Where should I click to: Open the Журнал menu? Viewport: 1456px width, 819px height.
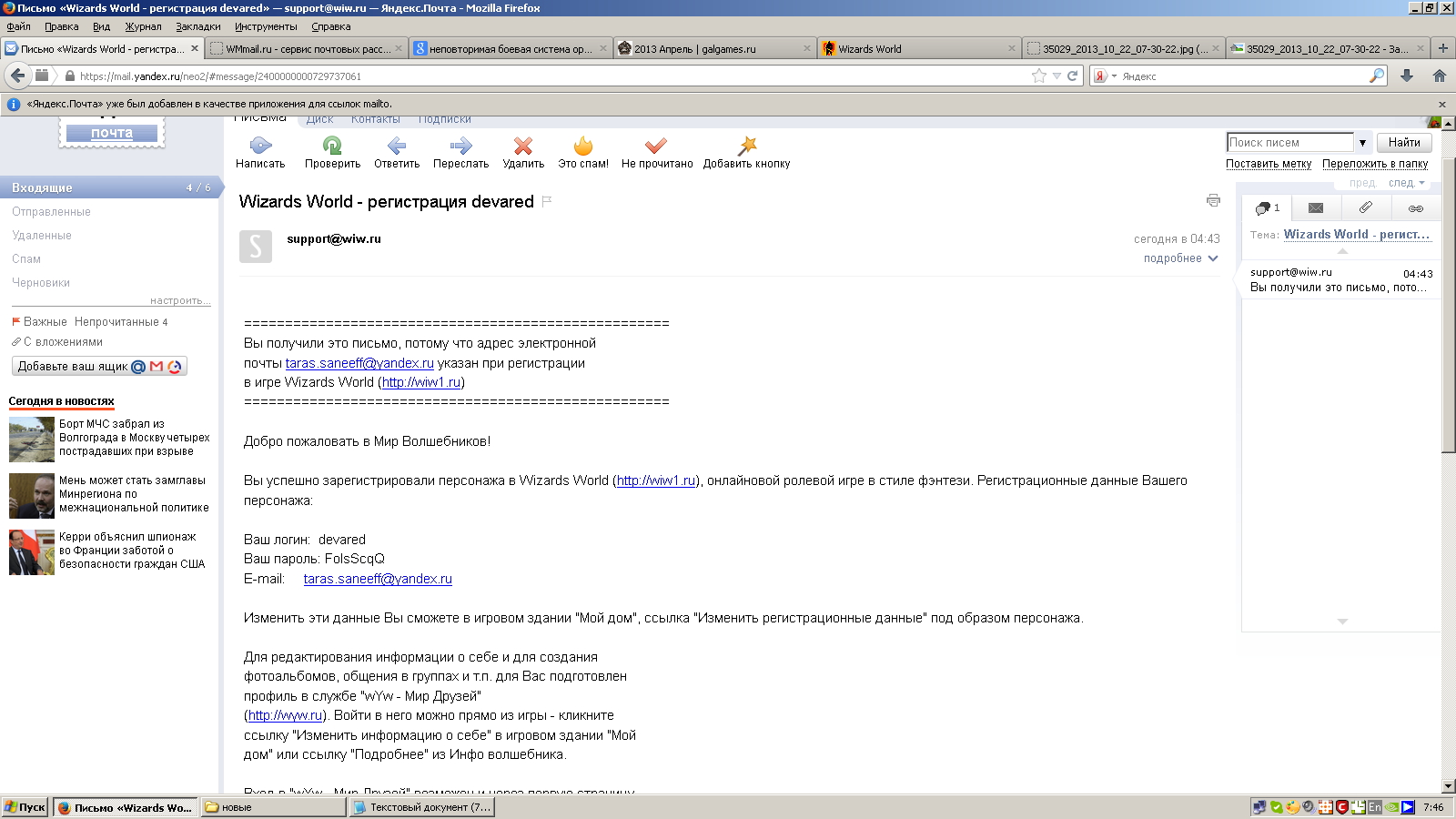click(143, 26)
